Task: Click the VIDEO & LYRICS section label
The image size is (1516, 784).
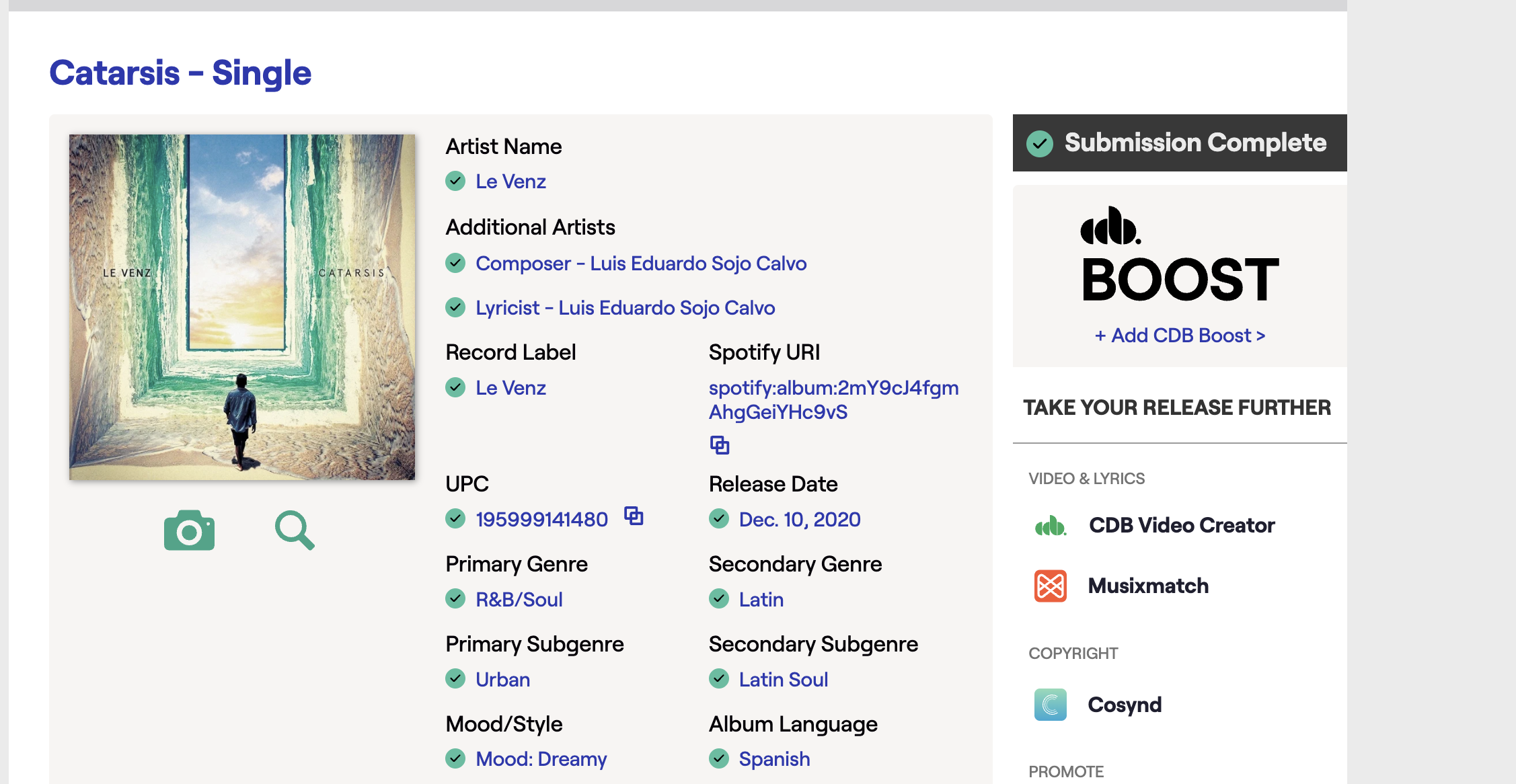Action: [x=1086, y=479]
